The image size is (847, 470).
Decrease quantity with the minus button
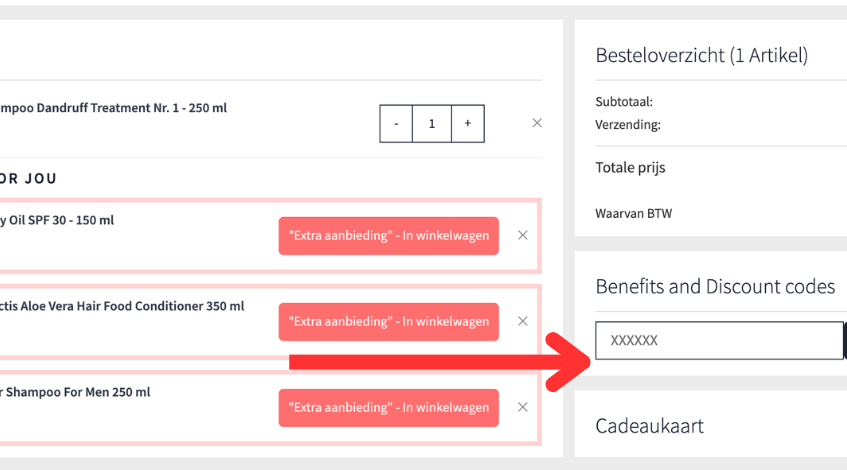tap(397, 124)
